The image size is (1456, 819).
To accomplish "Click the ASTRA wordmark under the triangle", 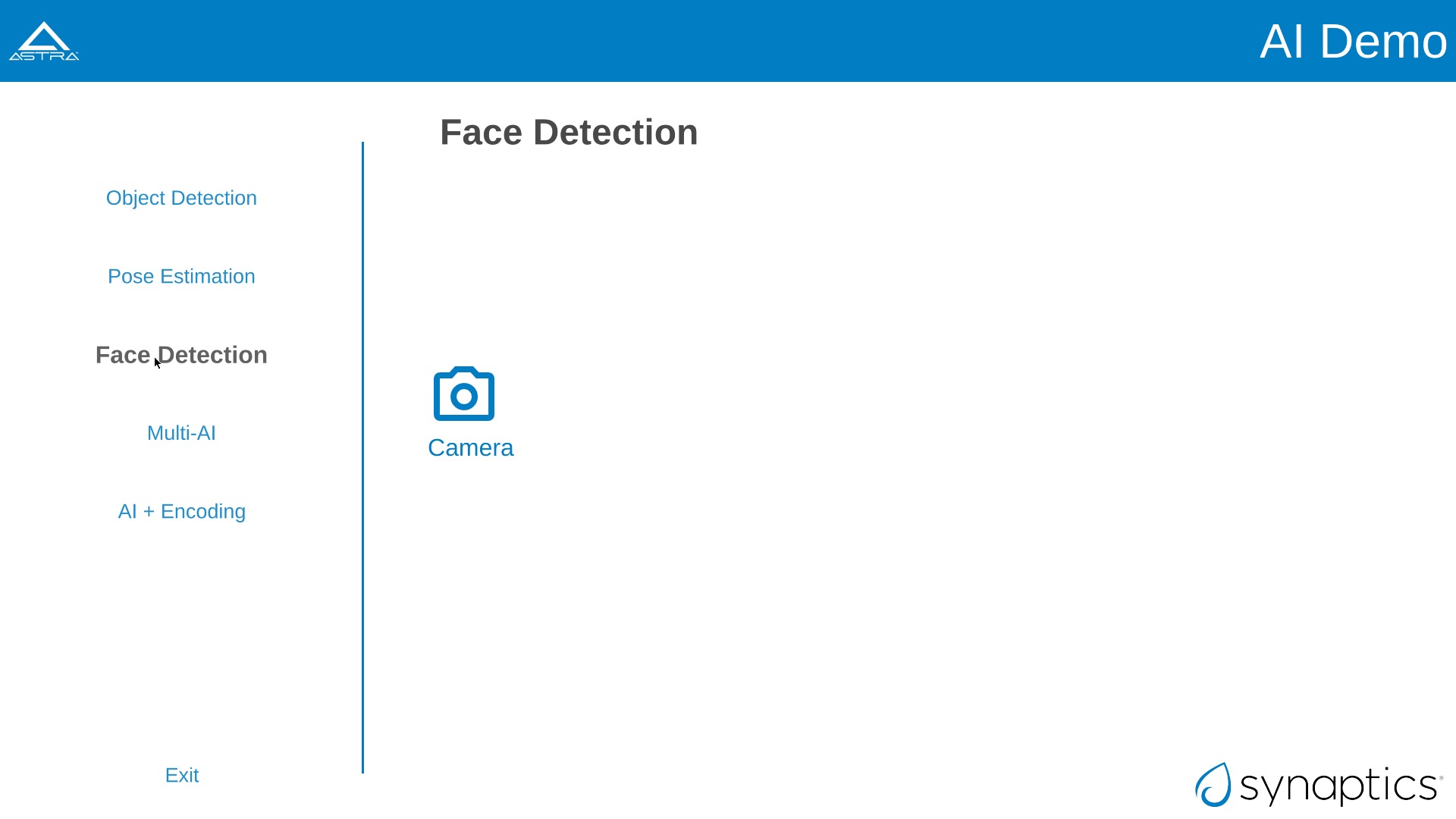I will click(43, 55).
